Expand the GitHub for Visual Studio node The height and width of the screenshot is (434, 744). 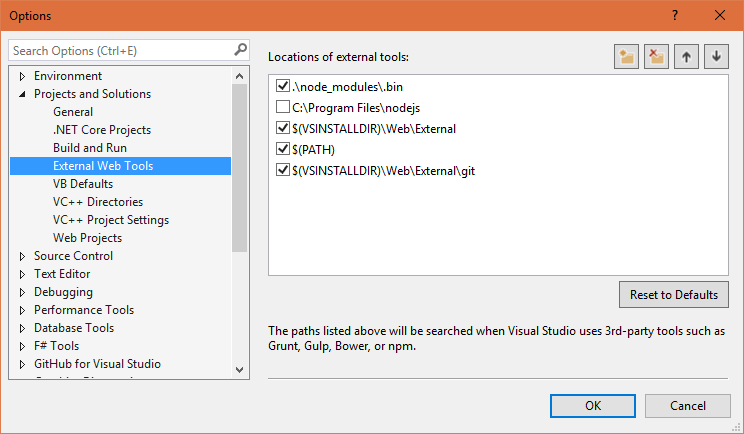pyautogui.click(x=22, y=364)
